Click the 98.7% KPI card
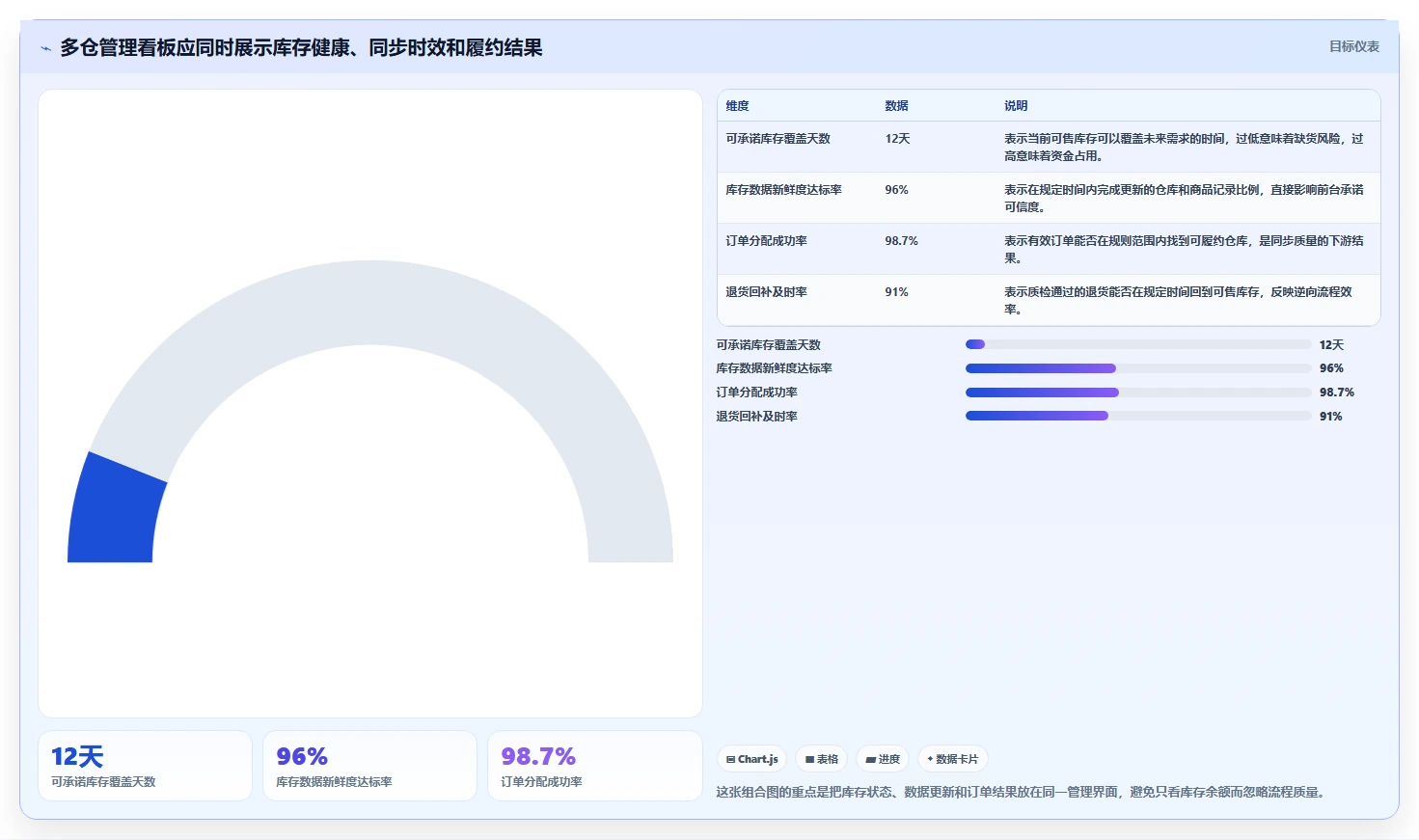 [x=594, y=766]
